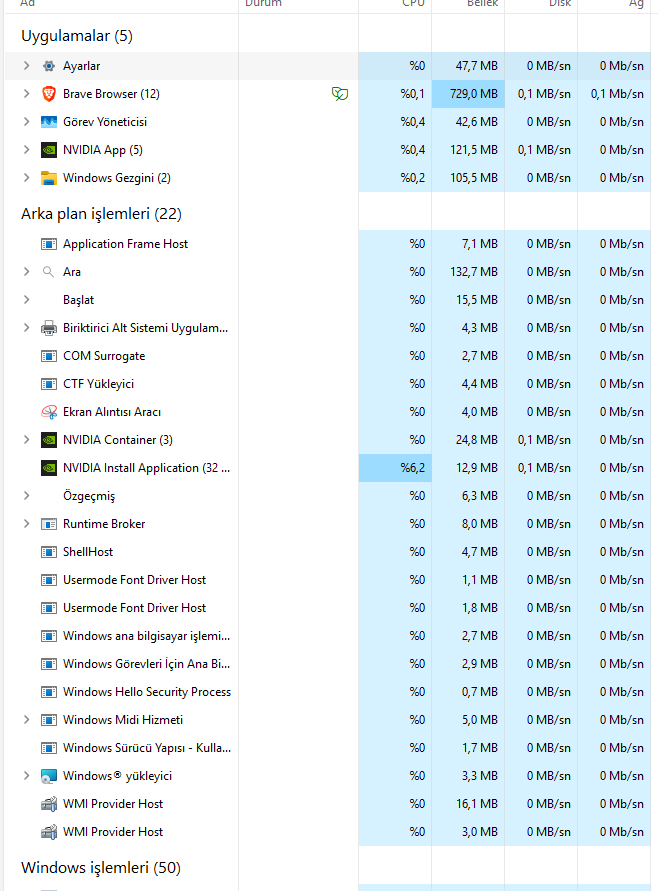Click the Brave Browser lion icon

(49, 94)
